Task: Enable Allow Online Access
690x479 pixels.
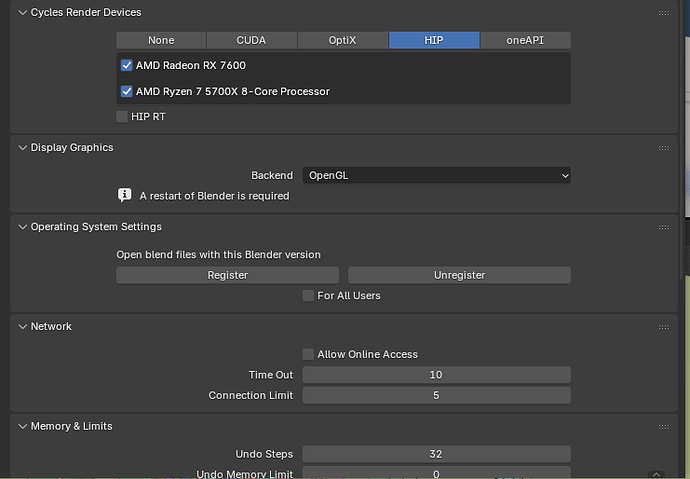Action: click(309, 354)
